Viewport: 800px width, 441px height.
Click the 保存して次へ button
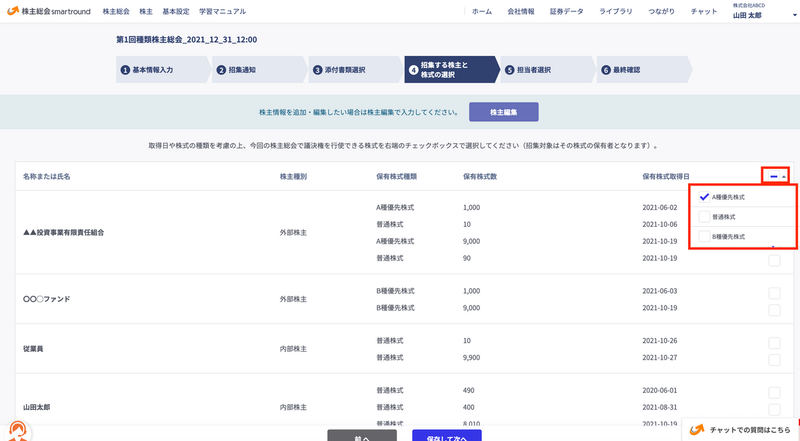(x=447, y=435)
